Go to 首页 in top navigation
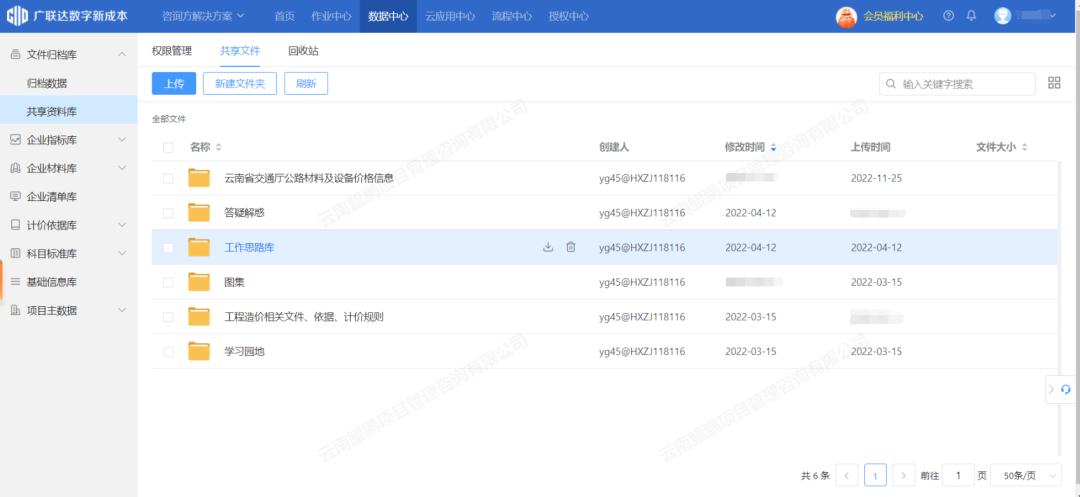1080x497 pixels. [x=284, y=16]
